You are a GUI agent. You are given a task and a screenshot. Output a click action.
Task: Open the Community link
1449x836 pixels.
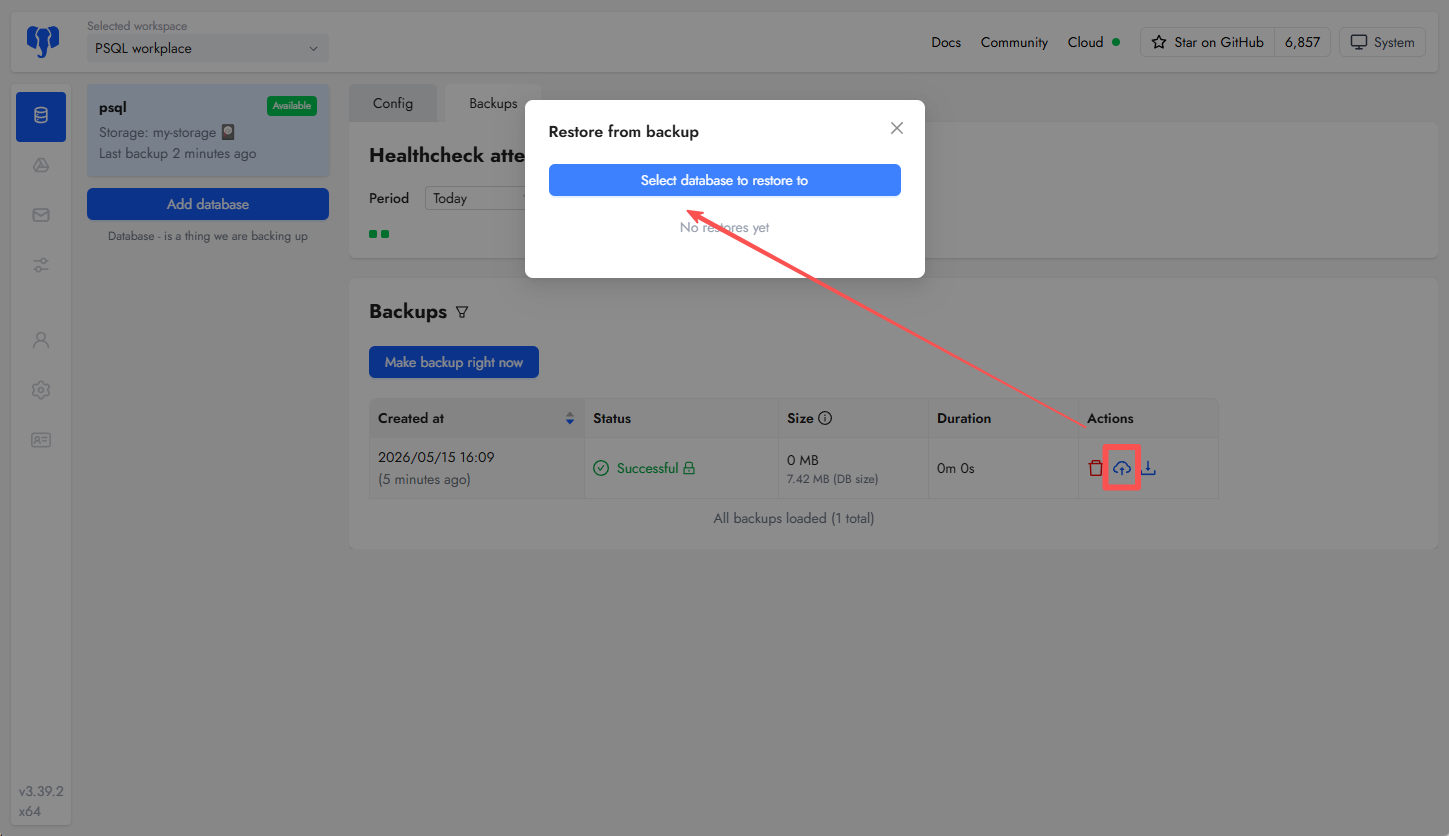(1014, 42)
